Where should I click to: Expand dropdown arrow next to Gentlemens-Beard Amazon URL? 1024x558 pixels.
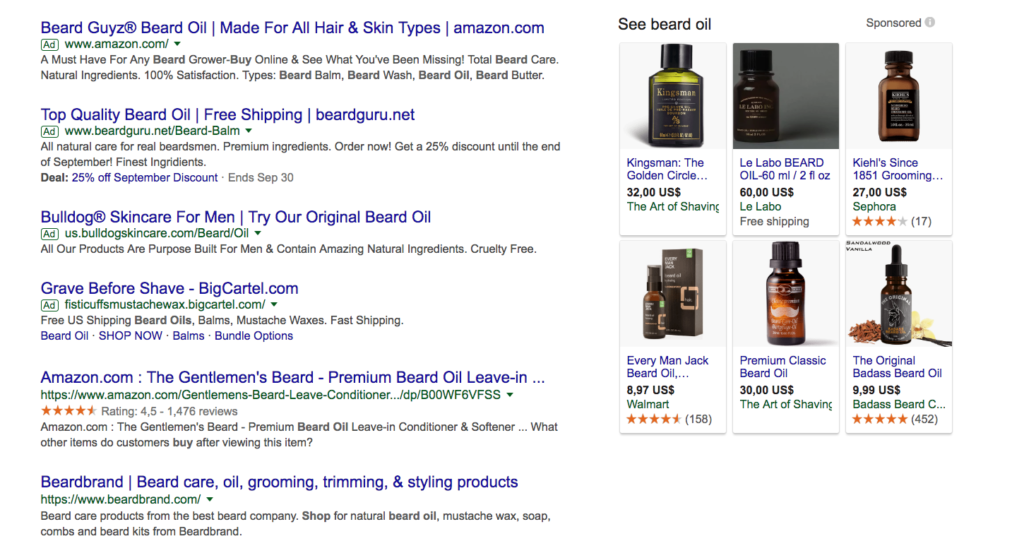click(510, 395)
